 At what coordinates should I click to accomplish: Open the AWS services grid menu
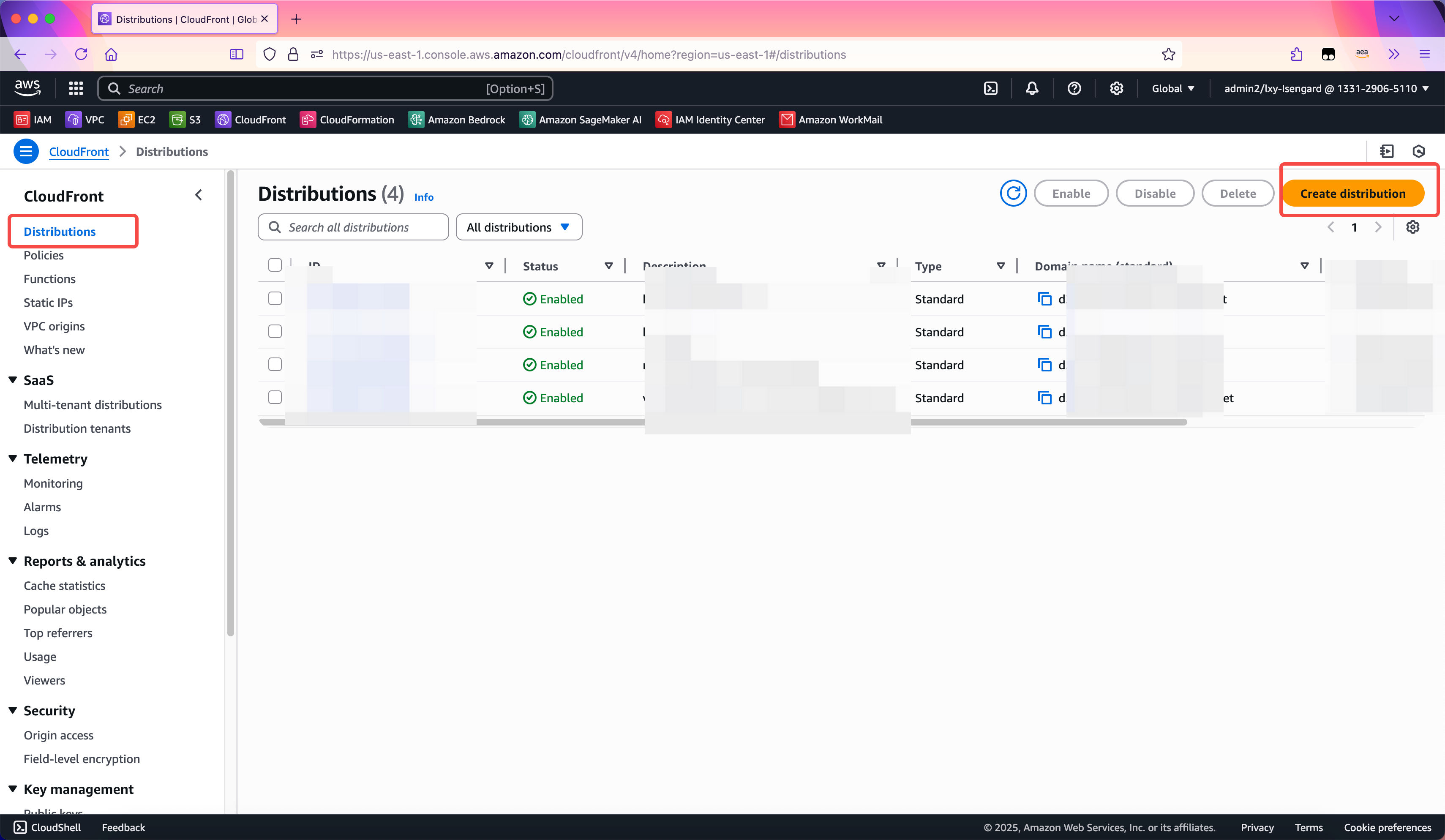click(x=76, y=88)
